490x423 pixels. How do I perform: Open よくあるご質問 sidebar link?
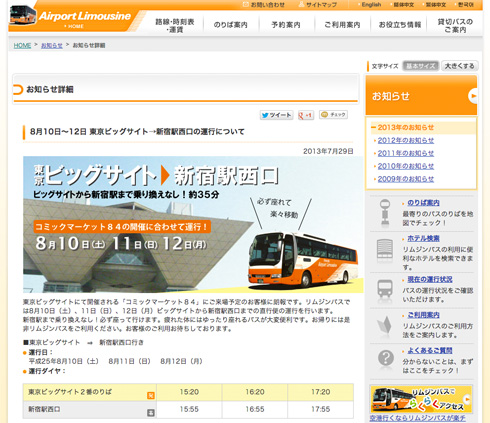tap(430, 350)
